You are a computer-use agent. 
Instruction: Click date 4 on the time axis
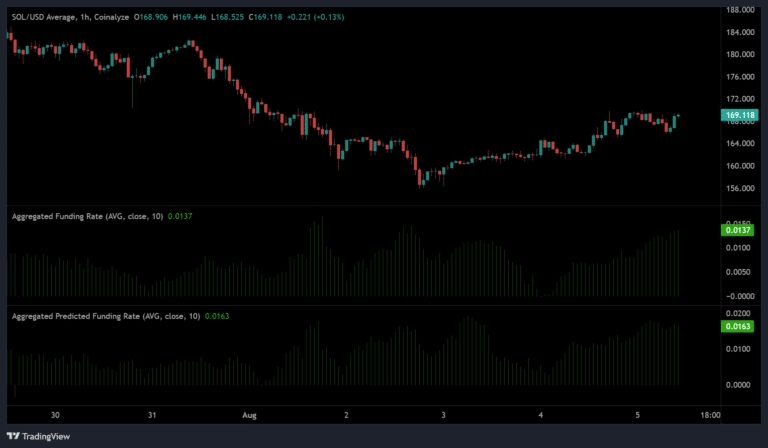click(541, 413)
